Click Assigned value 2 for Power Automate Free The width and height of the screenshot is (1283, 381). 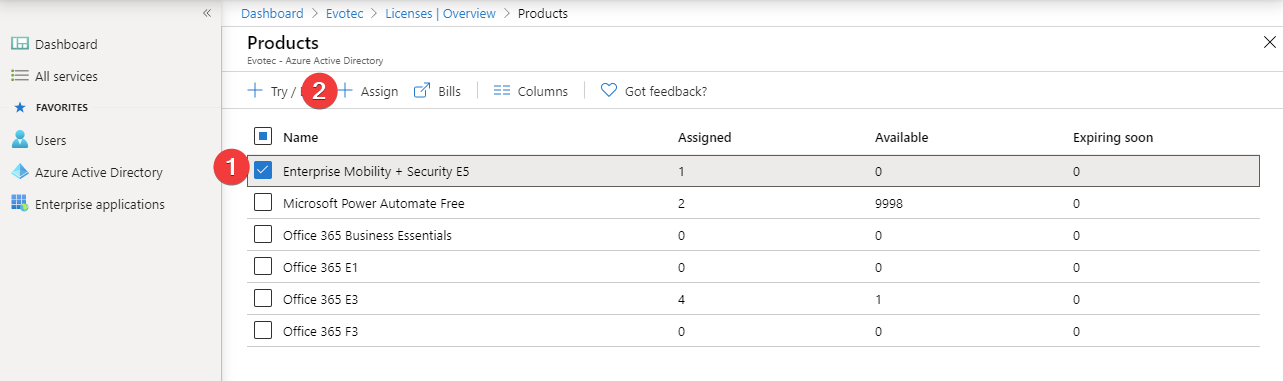(681, 203)
